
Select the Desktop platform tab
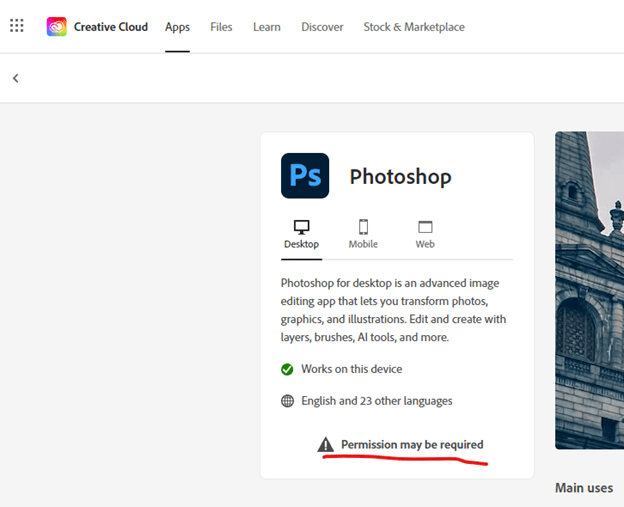[x=301, y=235]
